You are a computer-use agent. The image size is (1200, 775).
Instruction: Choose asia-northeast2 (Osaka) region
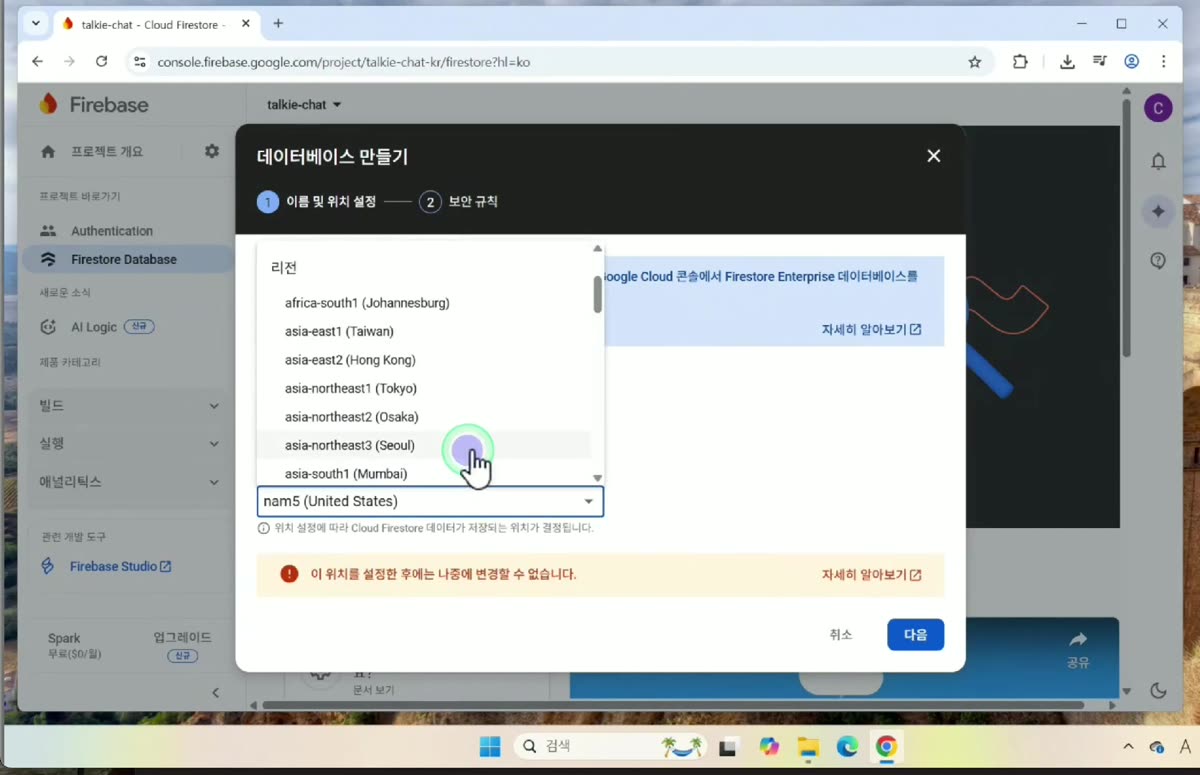(424, 417)
